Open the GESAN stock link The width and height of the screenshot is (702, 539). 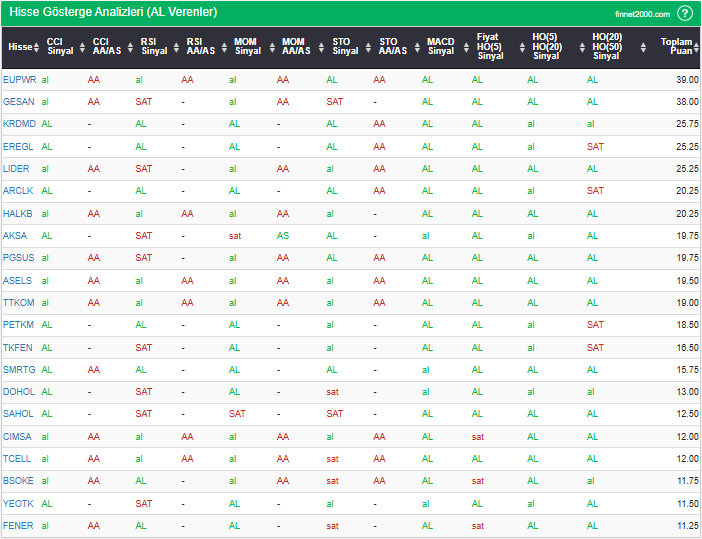[x=18, y=101]
